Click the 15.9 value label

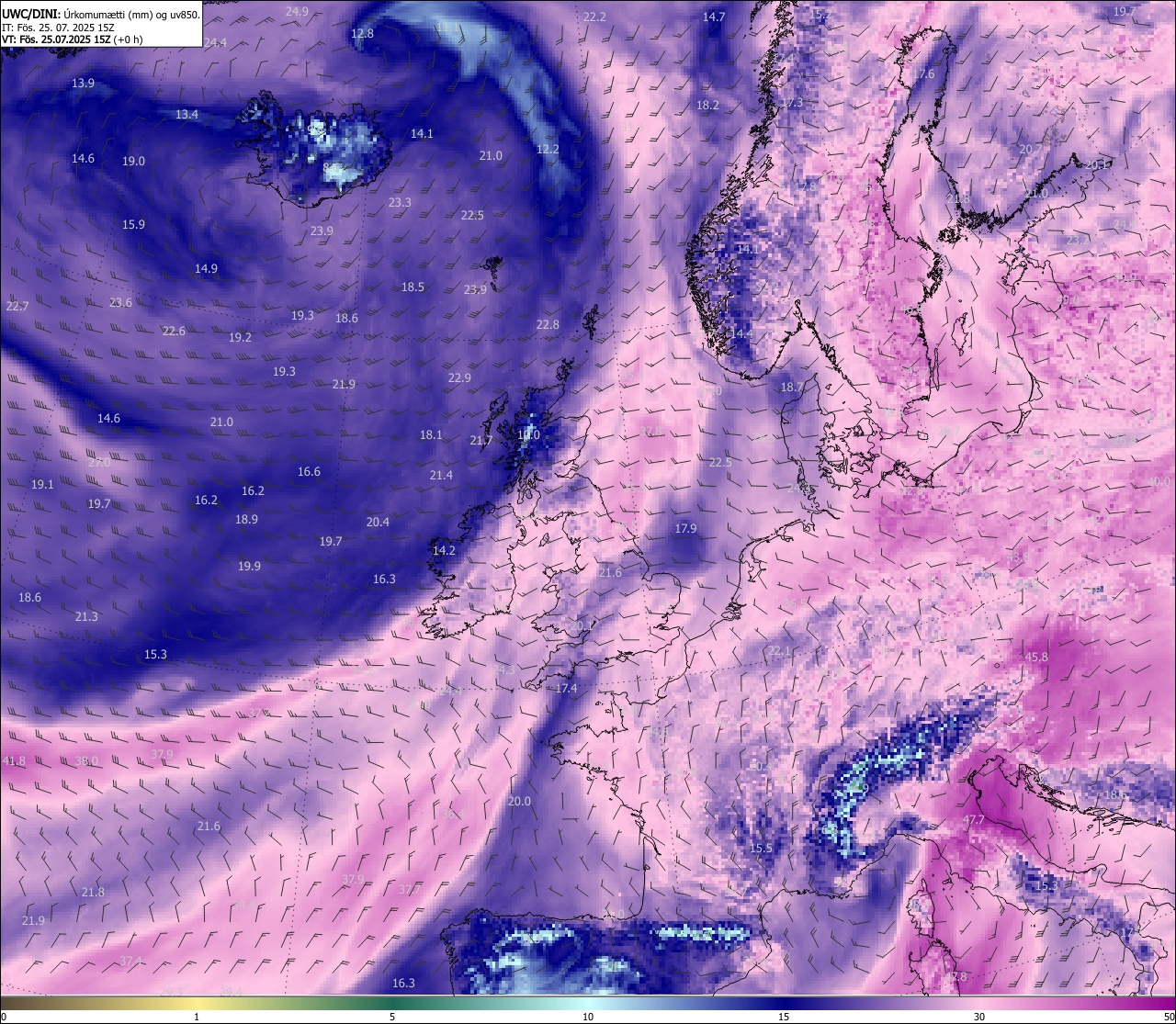coord(133,224)
